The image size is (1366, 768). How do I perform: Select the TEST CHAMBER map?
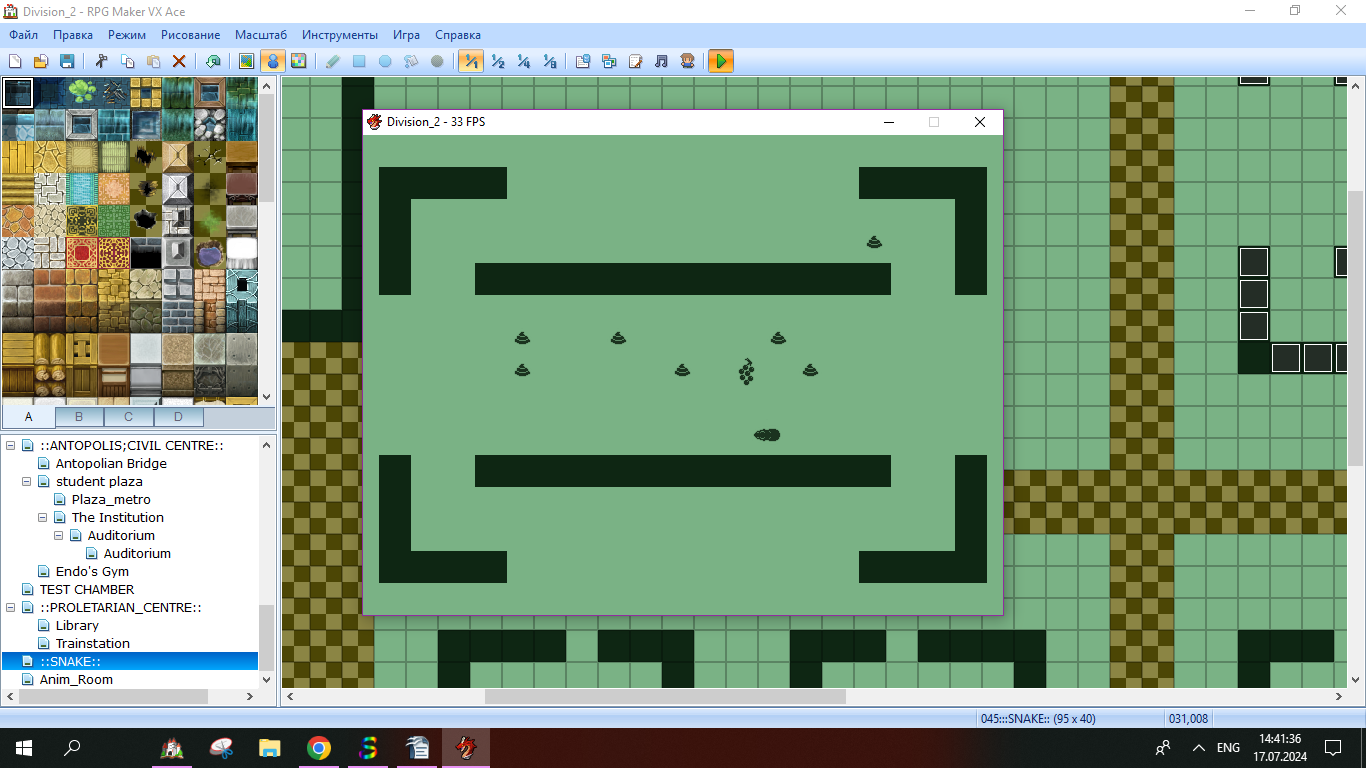86,590
